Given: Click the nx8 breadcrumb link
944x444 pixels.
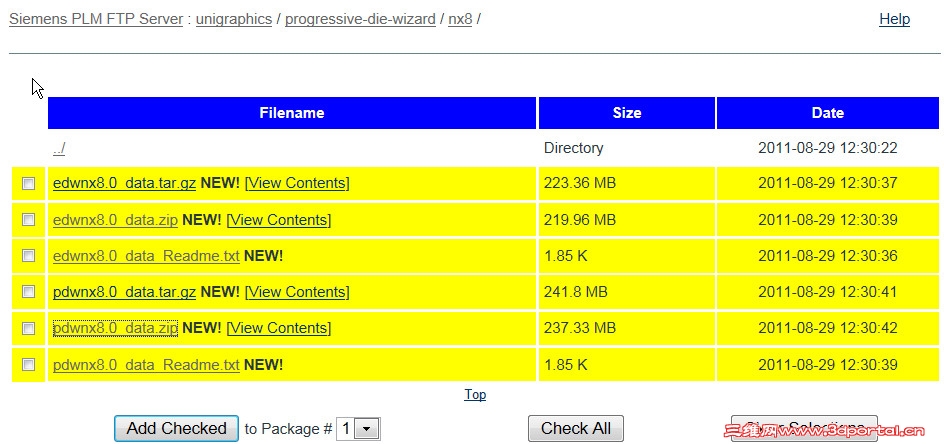Looking at the screenshot, I should [x=460, y=19].
